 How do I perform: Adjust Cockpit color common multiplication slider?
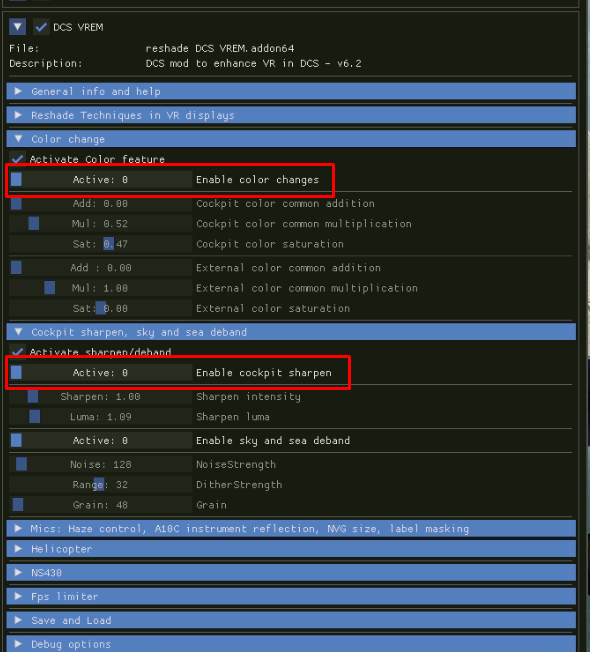pos(100,224)
